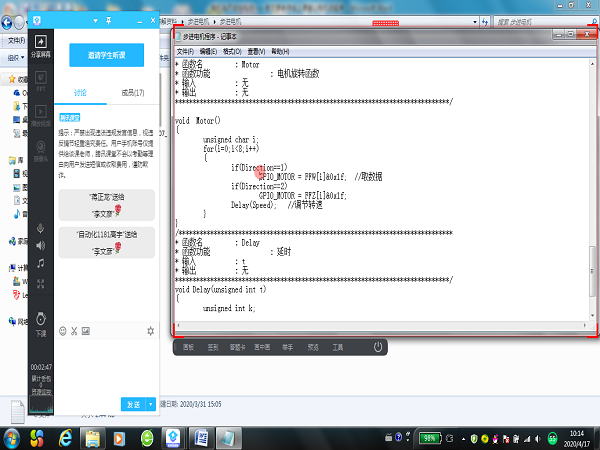This screenshot has width=600, height=450.
Task: Open chat settings gear icon
Action: pos(150,331)
